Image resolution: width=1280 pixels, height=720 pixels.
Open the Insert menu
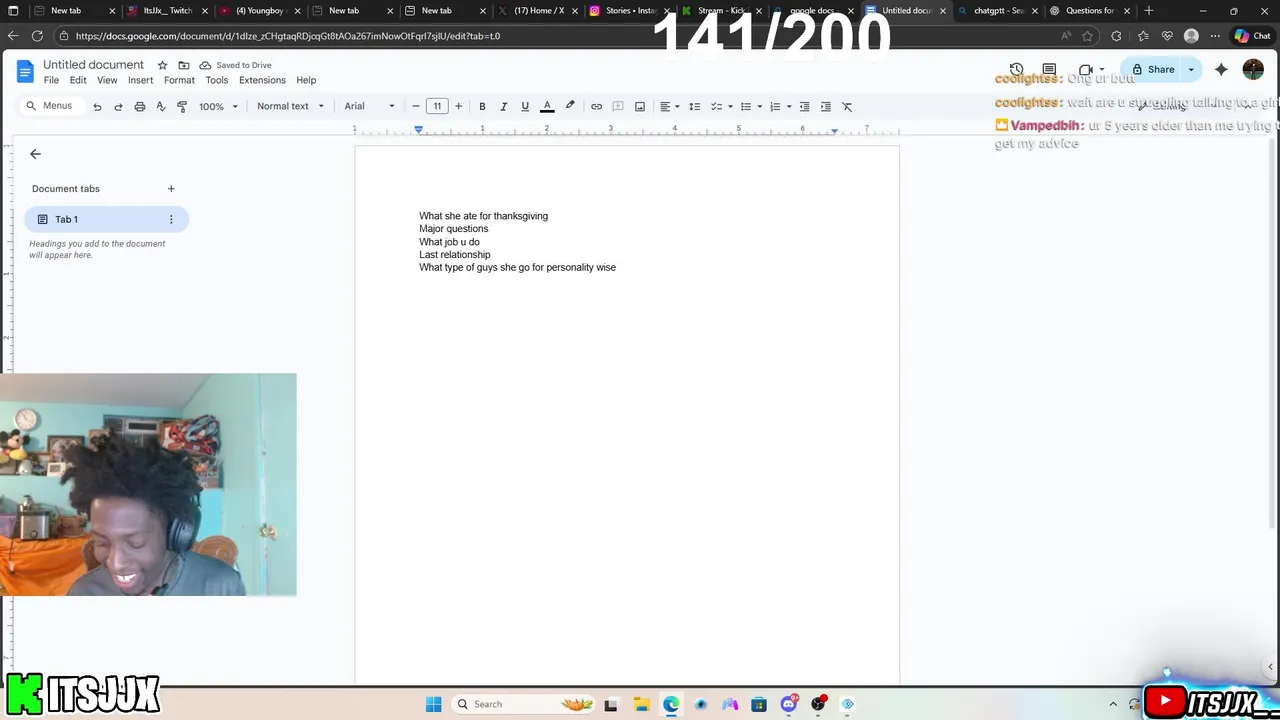[140, 80]
